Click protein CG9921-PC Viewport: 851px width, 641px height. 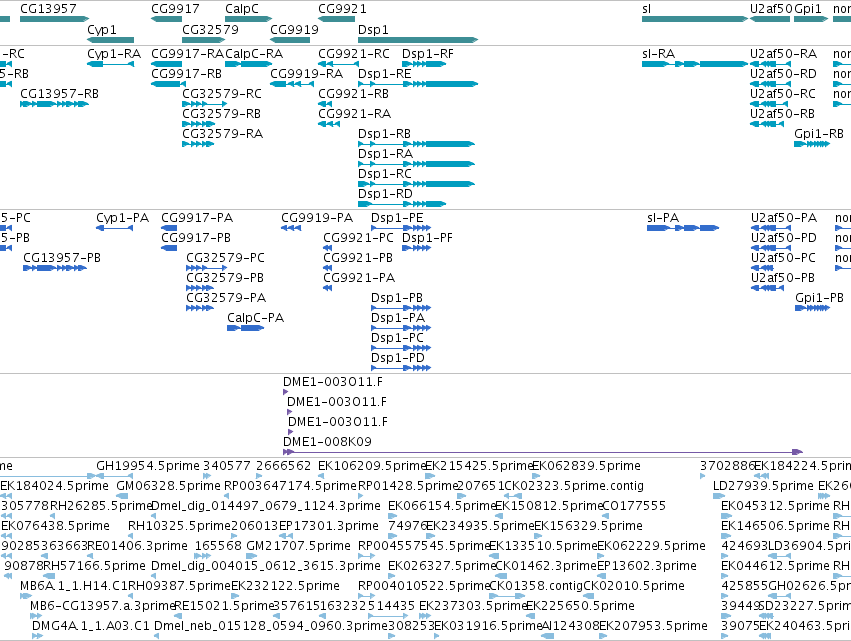(x=327, y=248)
